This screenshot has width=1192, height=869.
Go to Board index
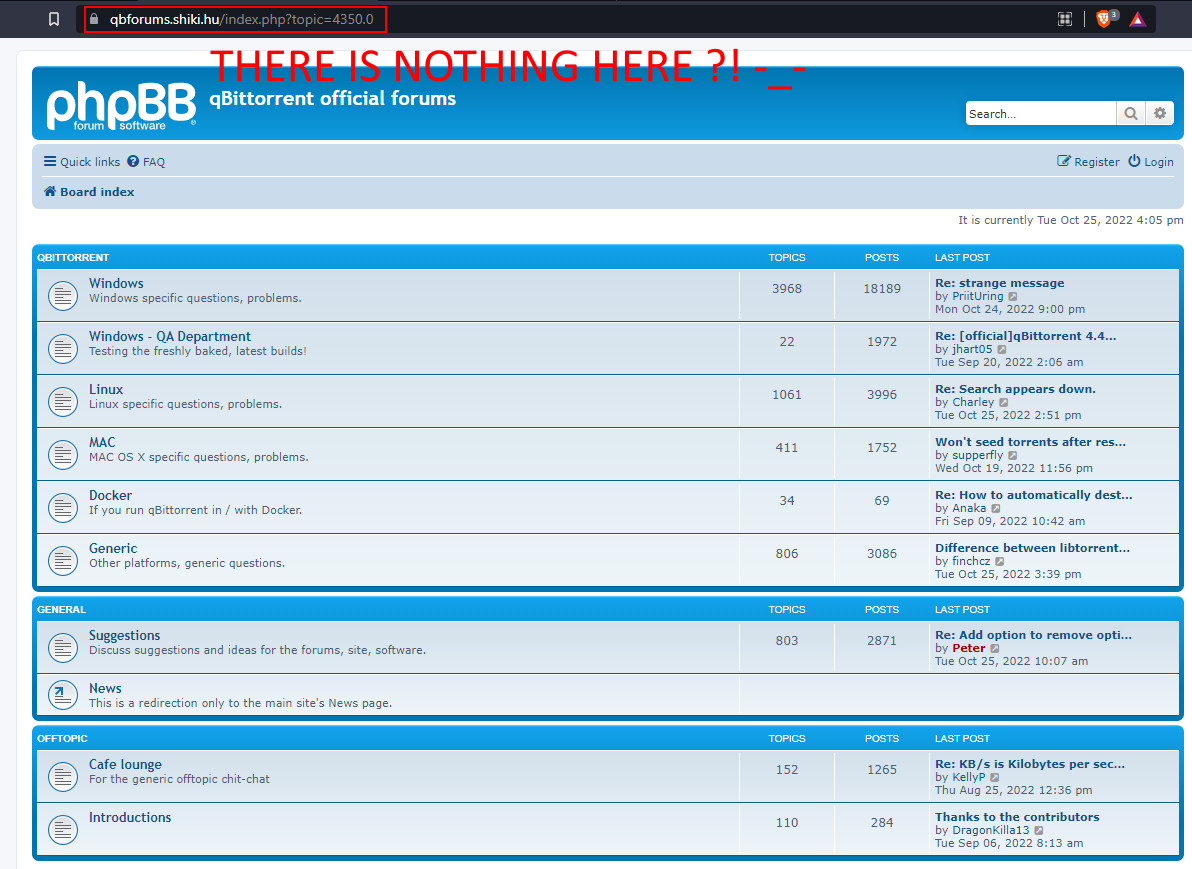[89, 192]
